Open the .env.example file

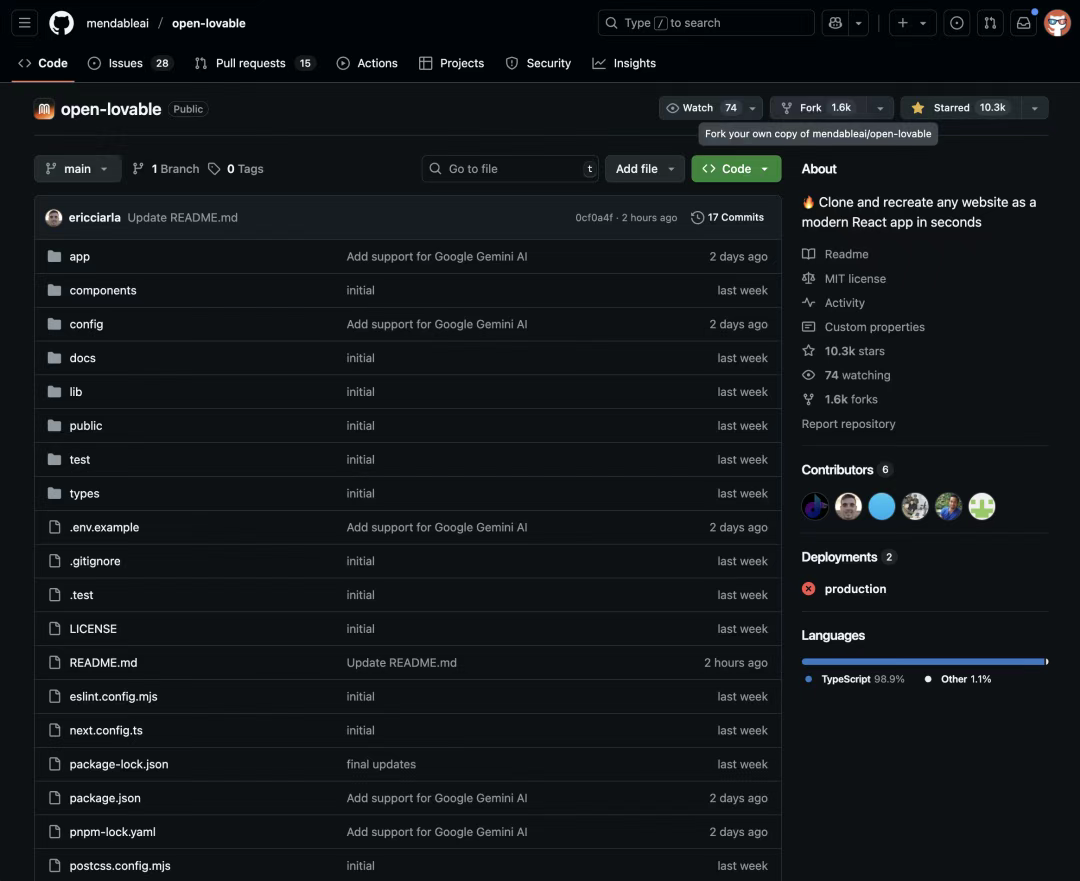point(104,527)
